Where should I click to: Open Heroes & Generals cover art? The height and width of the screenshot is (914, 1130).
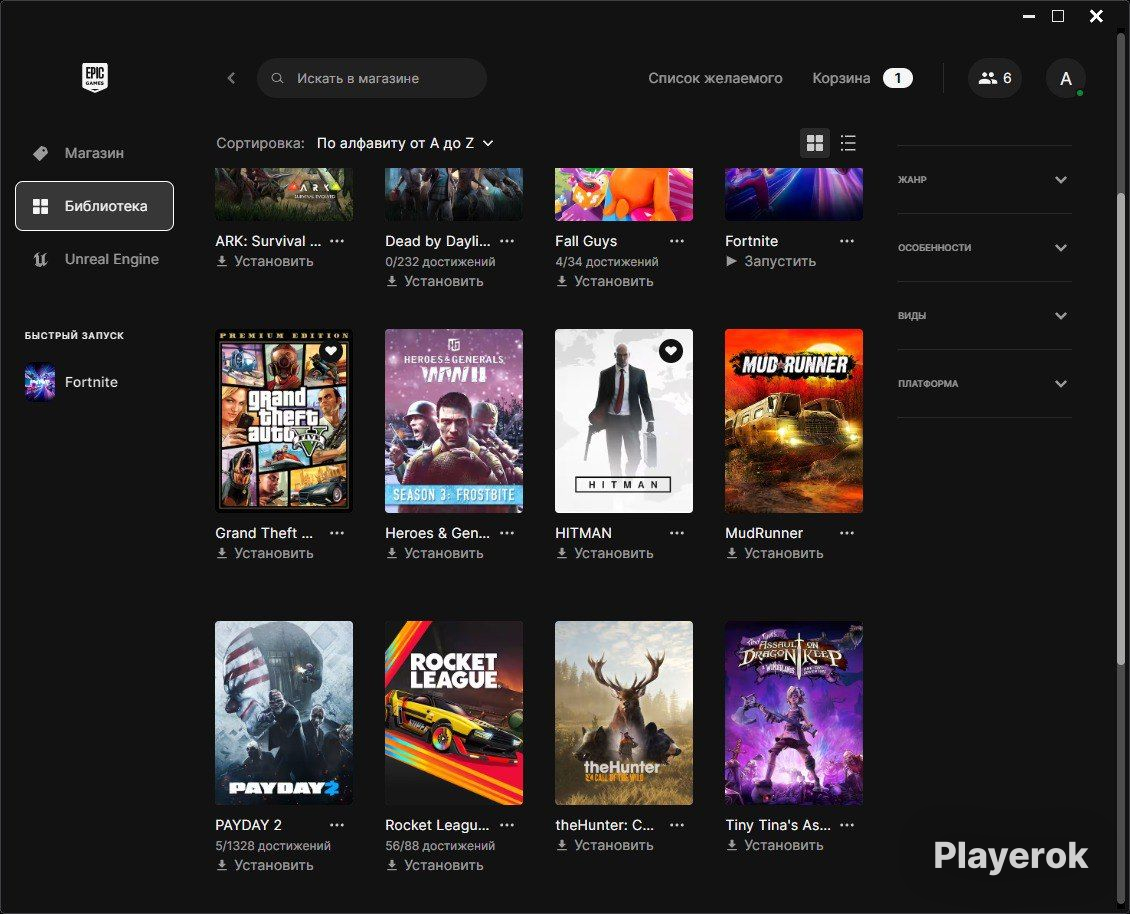(454, 421)
